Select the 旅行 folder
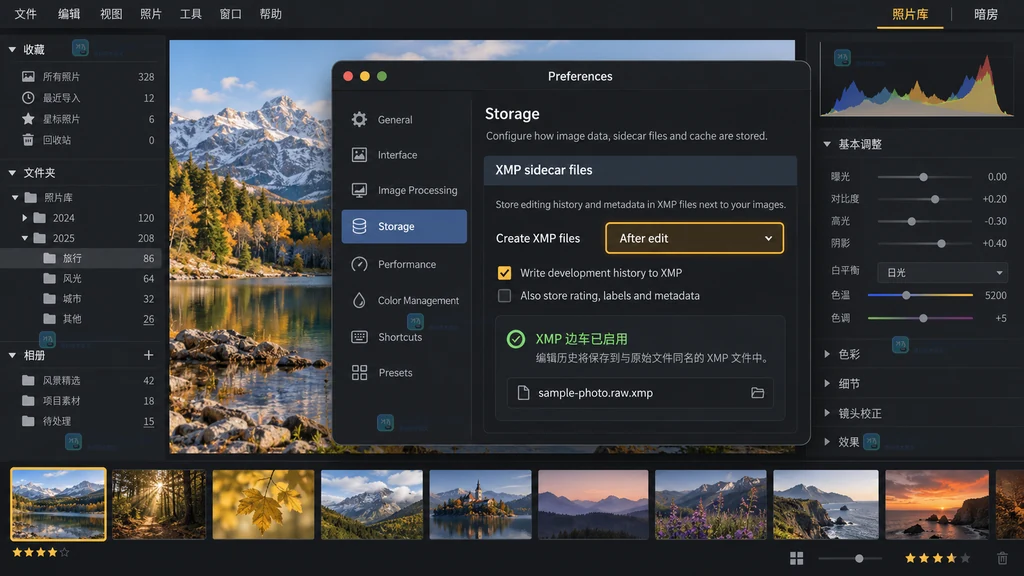The image size is (1024, 576). coord(81,259)
